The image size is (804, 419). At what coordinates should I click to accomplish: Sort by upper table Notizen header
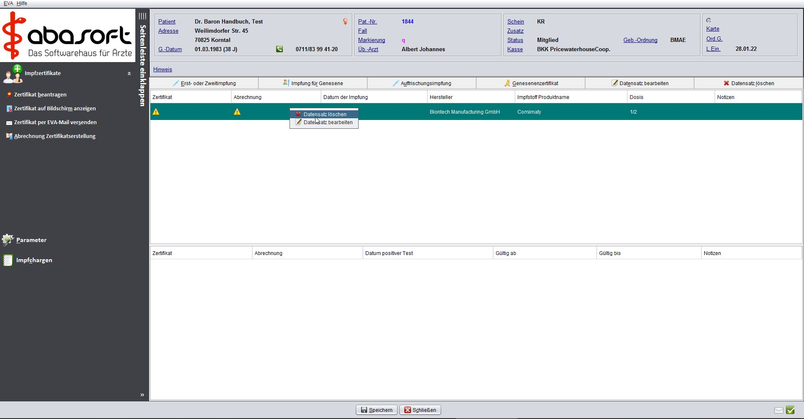click(758, 97)
